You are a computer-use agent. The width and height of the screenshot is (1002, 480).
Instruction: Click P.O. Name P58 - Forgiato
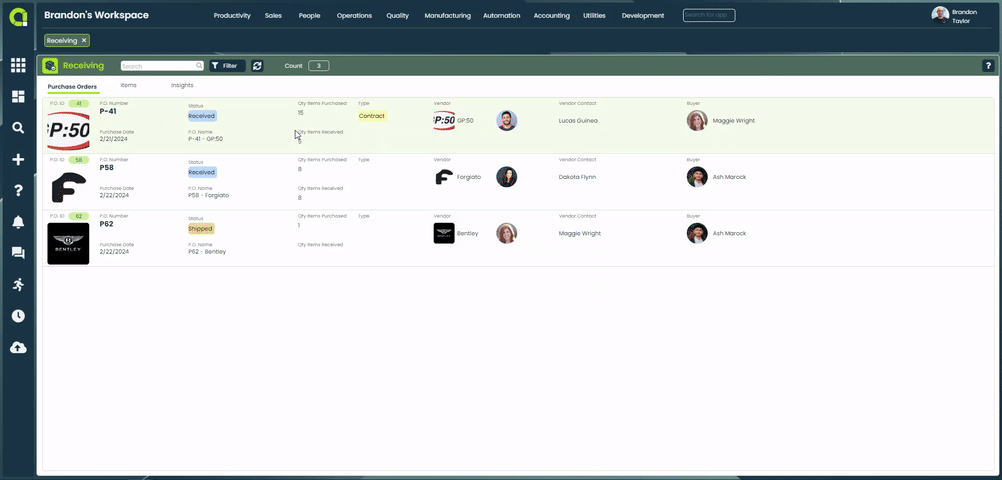tap(208, 195)
